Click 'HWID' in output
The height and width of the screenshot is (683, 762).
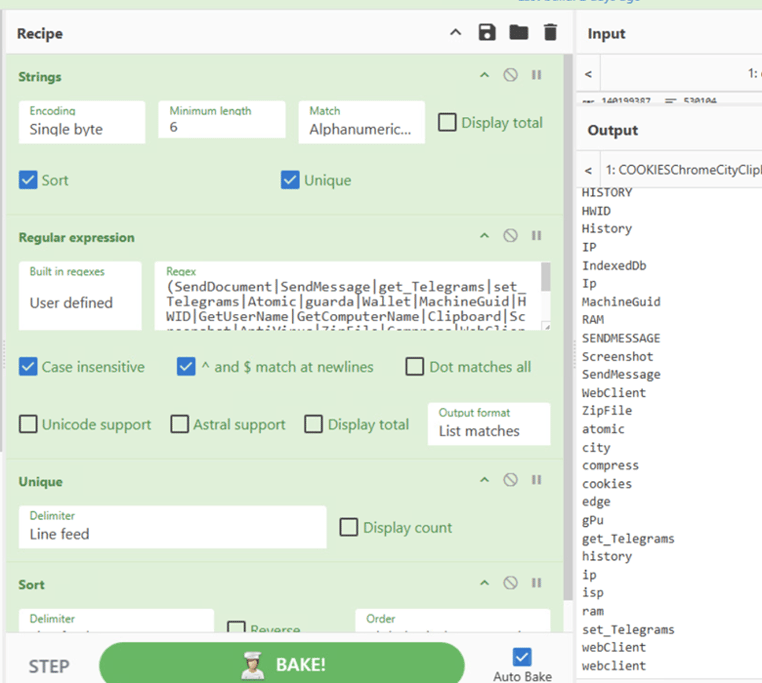[596, 211]
